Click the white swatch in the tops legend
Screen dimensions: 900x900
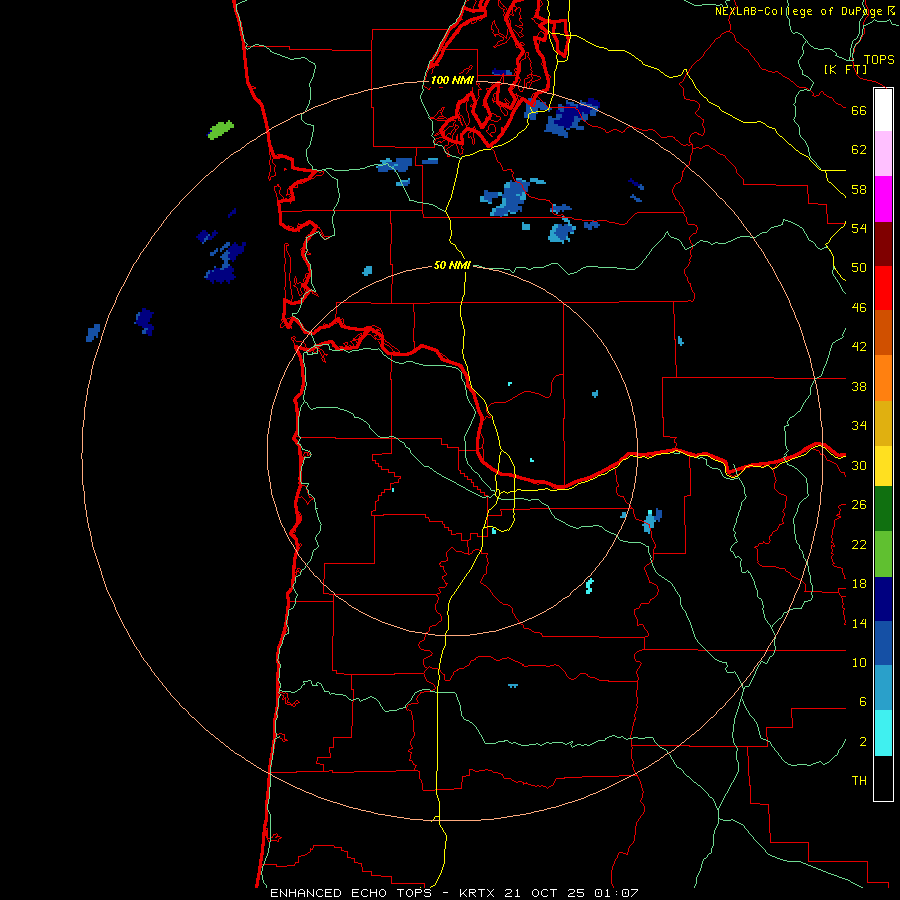[x=883, y=110]
